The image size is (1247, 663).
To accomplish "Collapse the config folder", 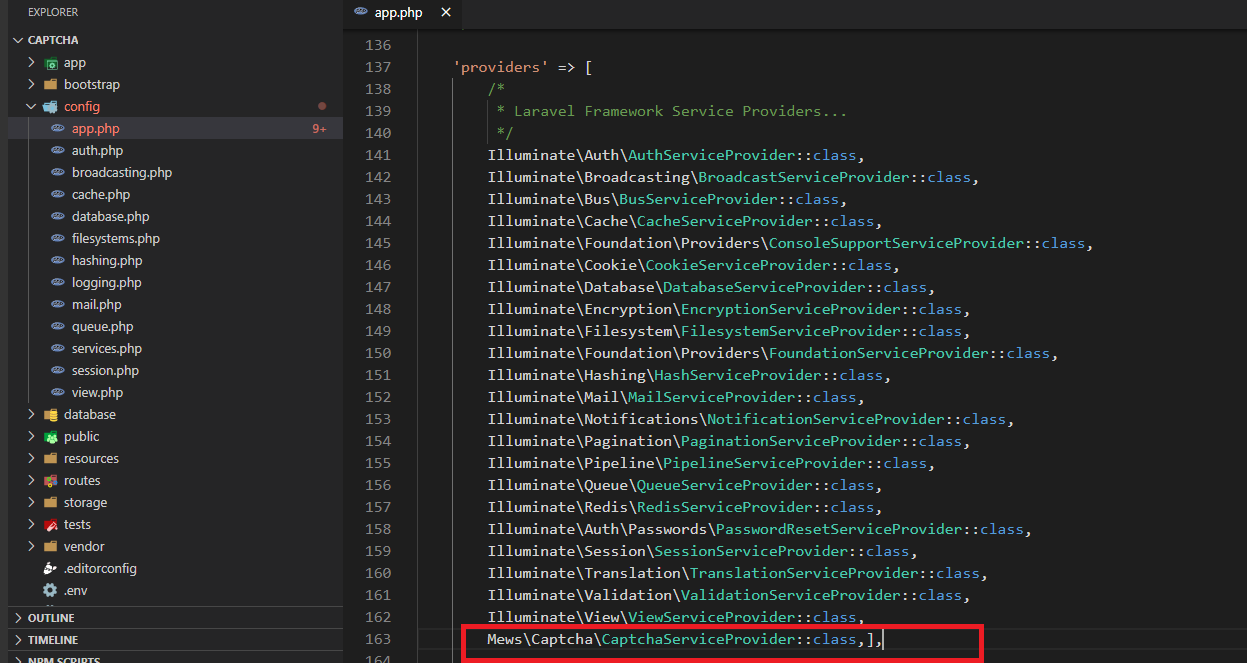I will (x=32, y=107).
